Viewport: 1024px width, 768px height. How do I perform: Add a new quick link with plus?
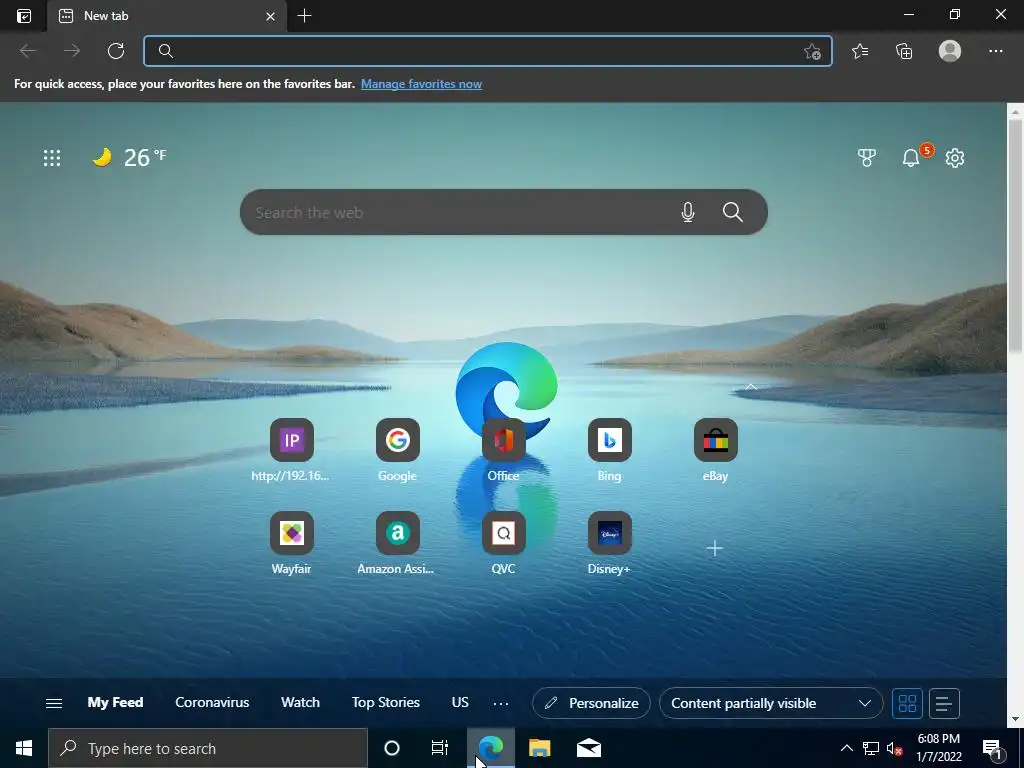(715, 548)
